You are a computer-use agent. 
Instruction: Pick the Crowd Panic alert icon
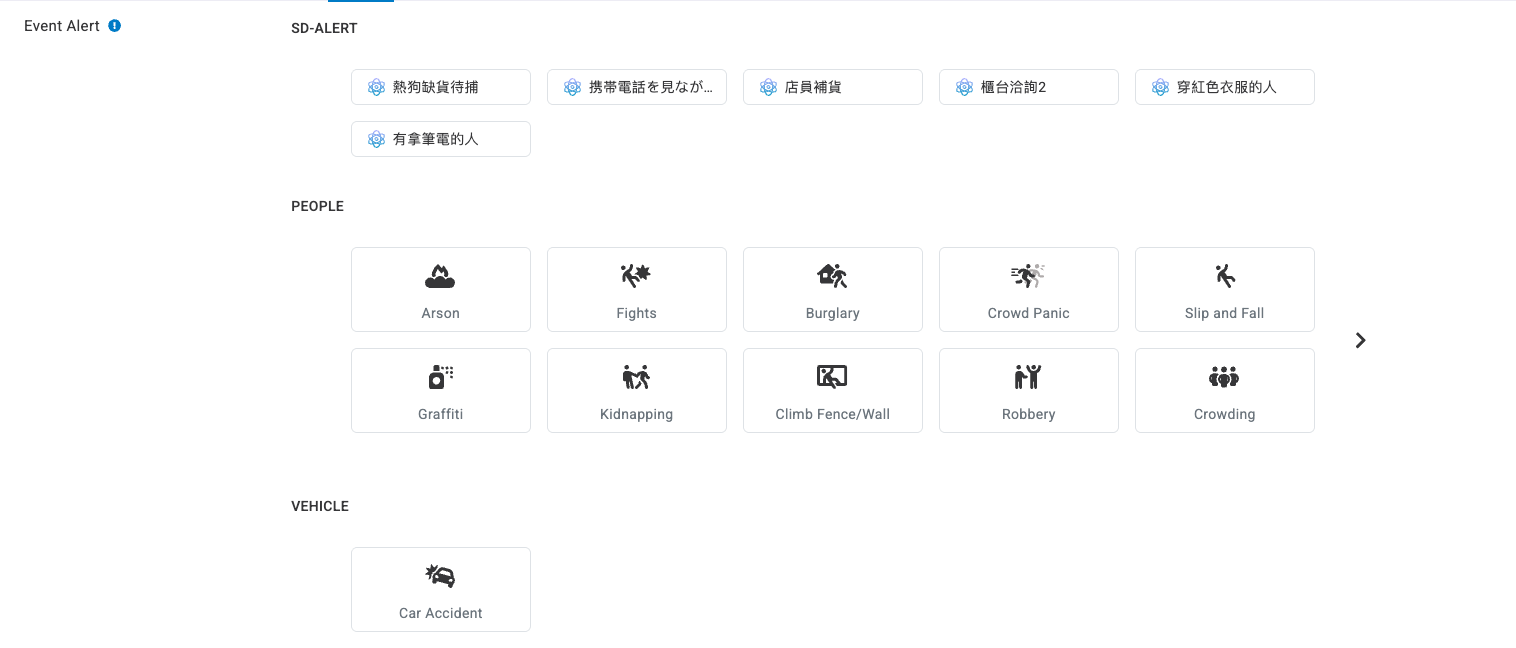point(1028,277)
